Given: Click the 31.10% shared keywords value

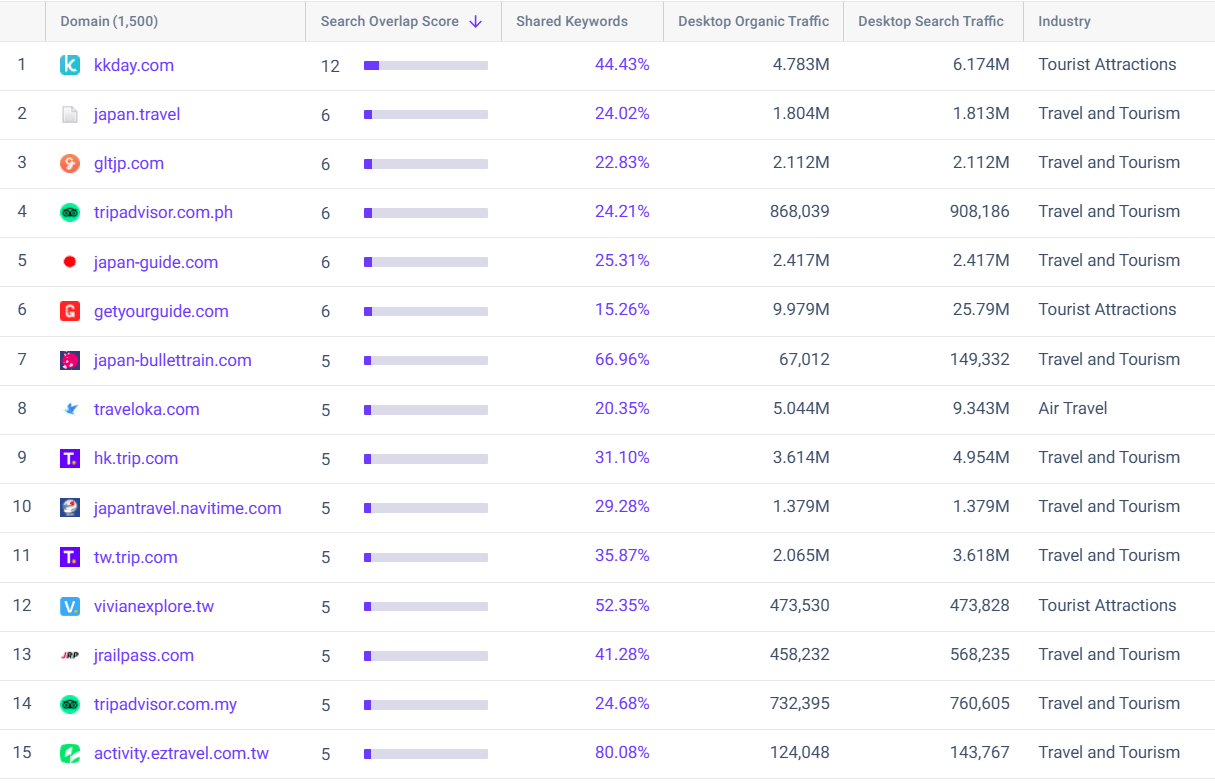Looking at the screenshot, I should point(622,457).
